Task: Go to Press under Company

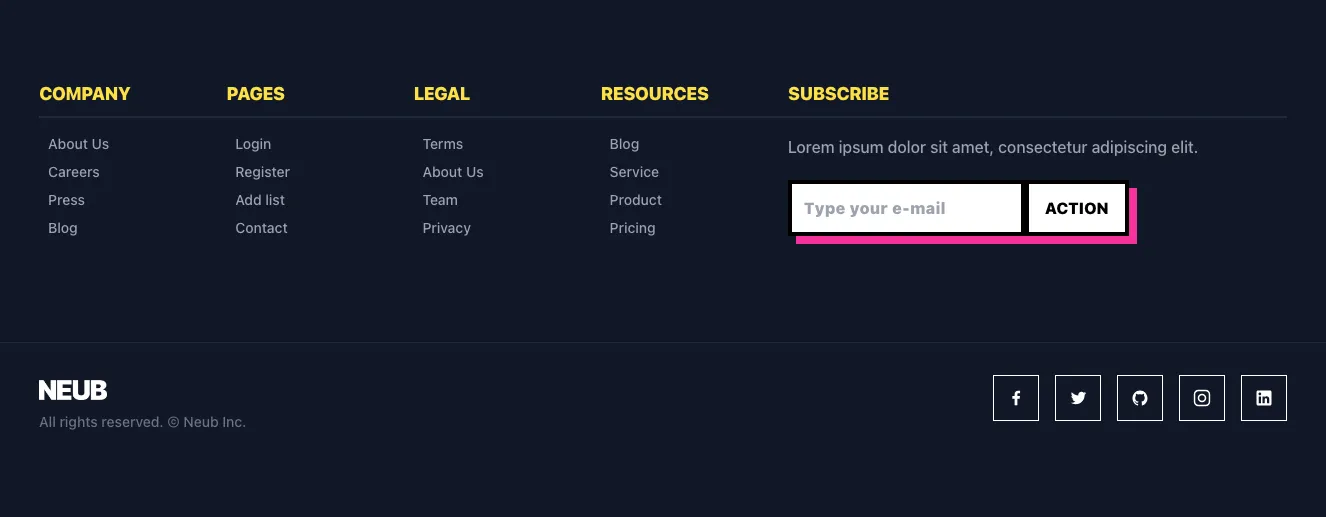Action: click(66, 200)
